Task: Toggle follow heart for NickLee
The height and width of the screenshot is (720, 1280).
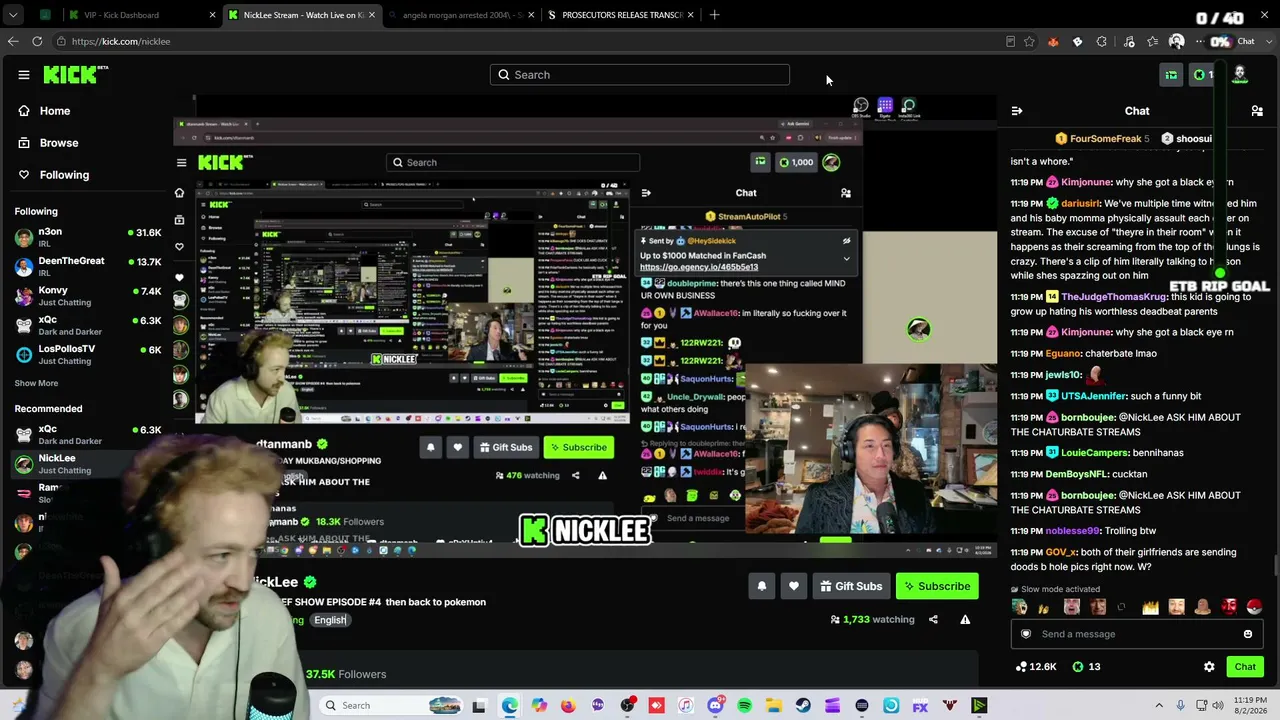Action: (794, 587)
